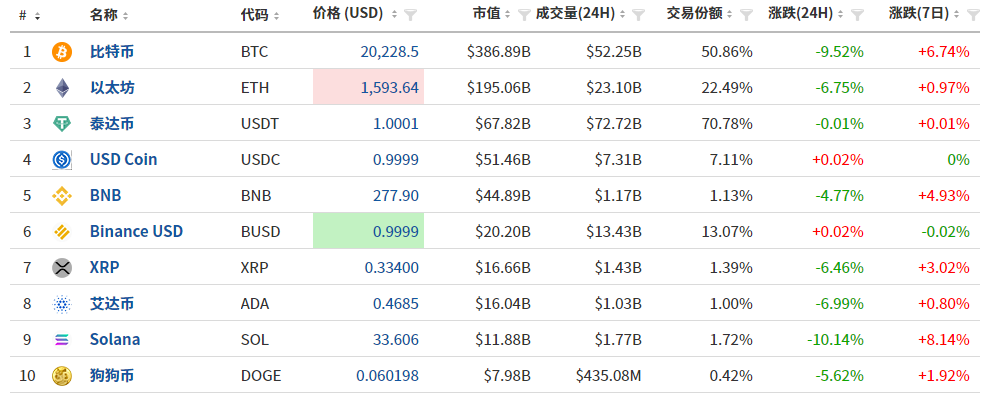The width and height of the screenshot is (992, 394).
Task: Click 24H change -10.14%
Action: click(835, 340)
